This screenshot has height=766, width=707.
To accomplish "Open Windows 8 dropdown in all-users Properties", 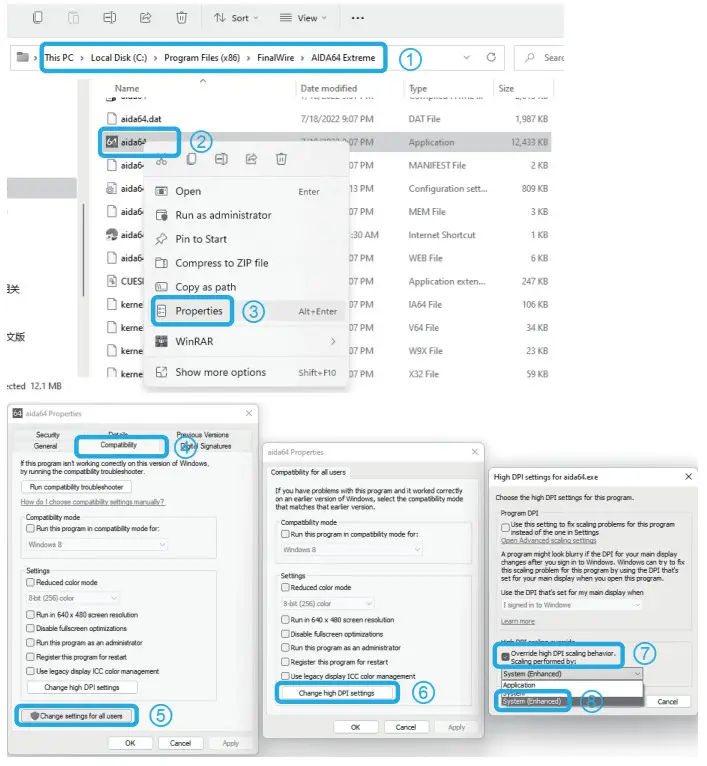I will (351, 550).
